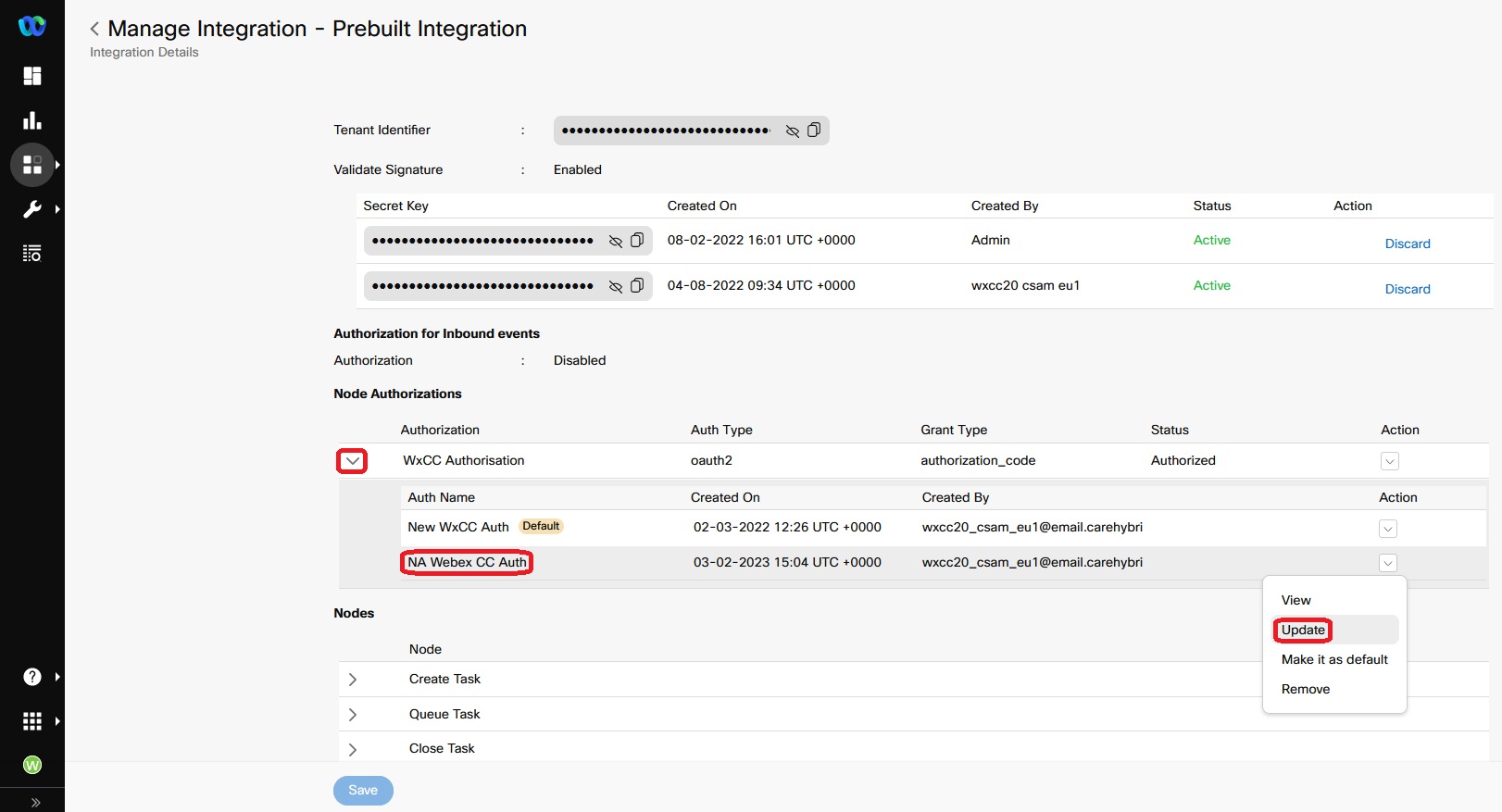Image resolution: width=1502 pixels, height=812 pixels.
Task: Click the Disabled value for Authorization
Action: tap(580, 360)
